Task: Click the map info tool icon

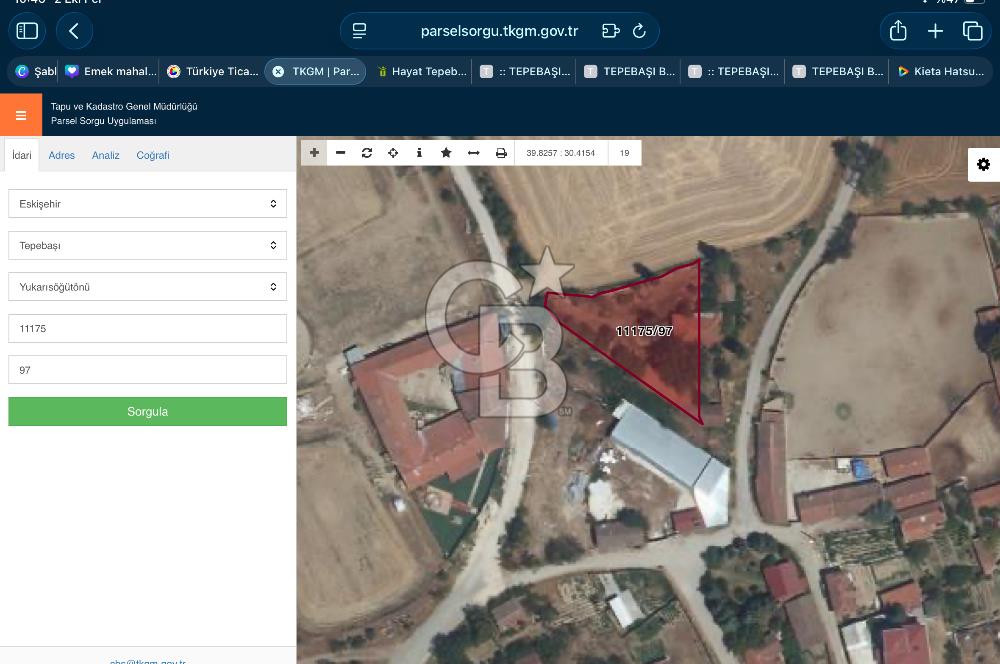Action: [419, 153]
